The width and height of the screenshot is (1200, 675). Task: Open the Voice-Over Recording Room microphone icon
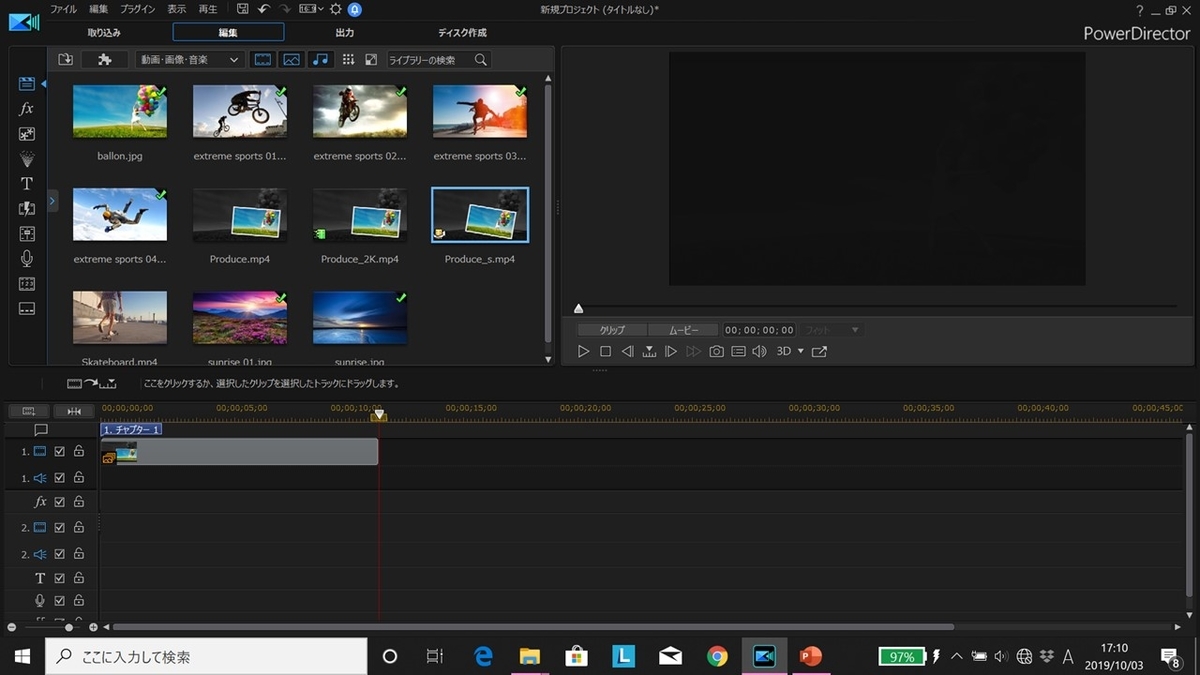27,259
